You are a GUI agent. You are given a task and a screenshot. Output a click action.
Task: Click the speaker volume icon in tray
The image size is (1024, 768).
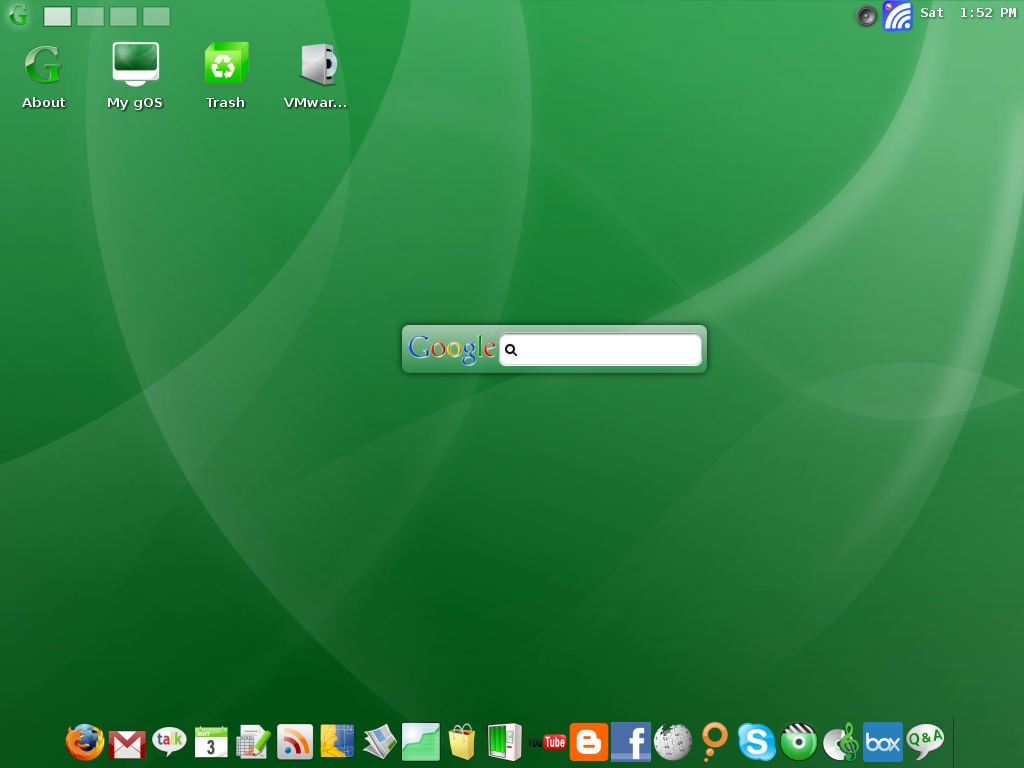coord(866,15)
